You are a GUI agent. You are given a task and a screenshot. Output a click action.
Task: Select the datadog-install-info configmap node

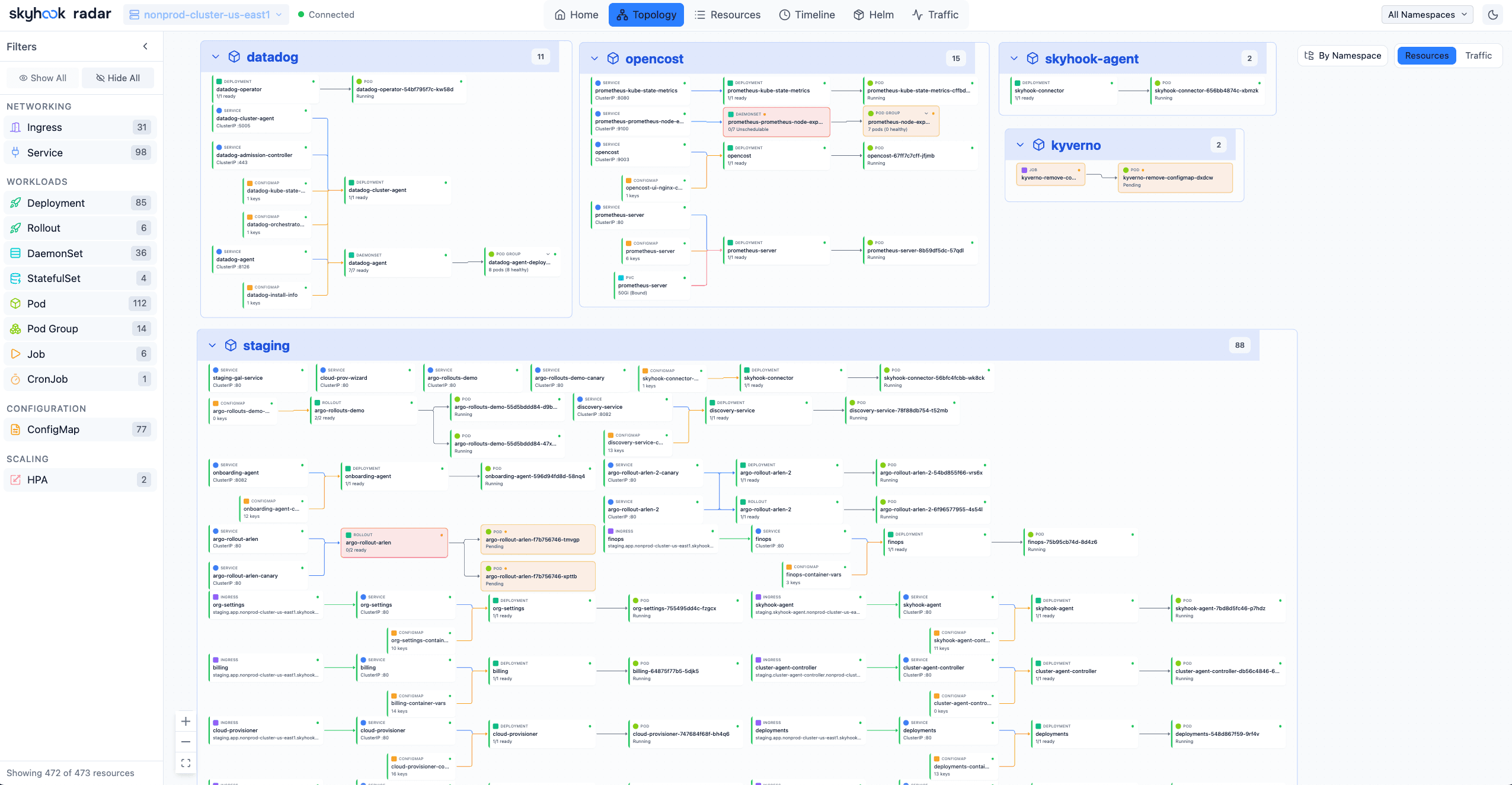[277, 294]
